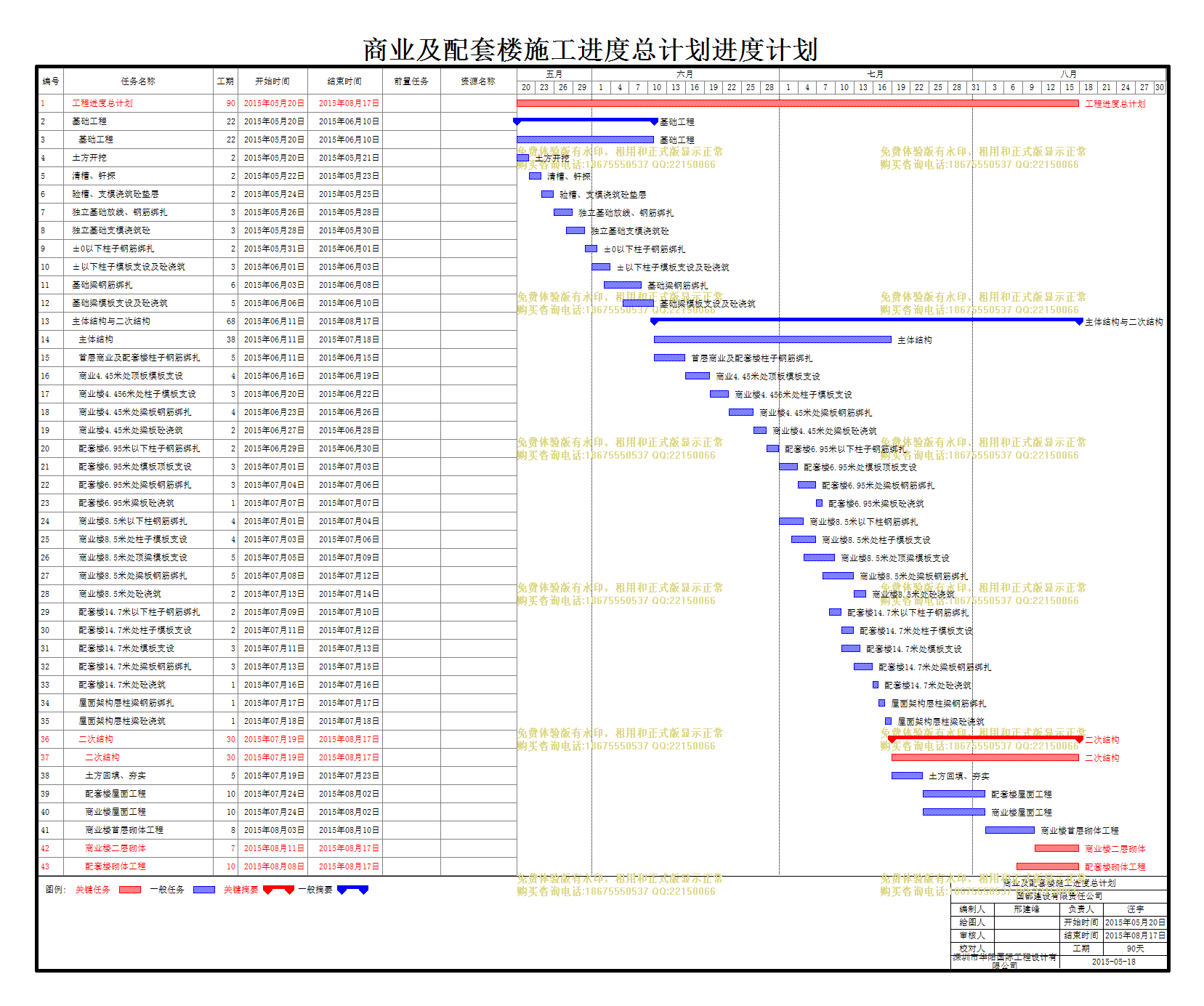Click the 结束时间 column header

coord(344,81)
